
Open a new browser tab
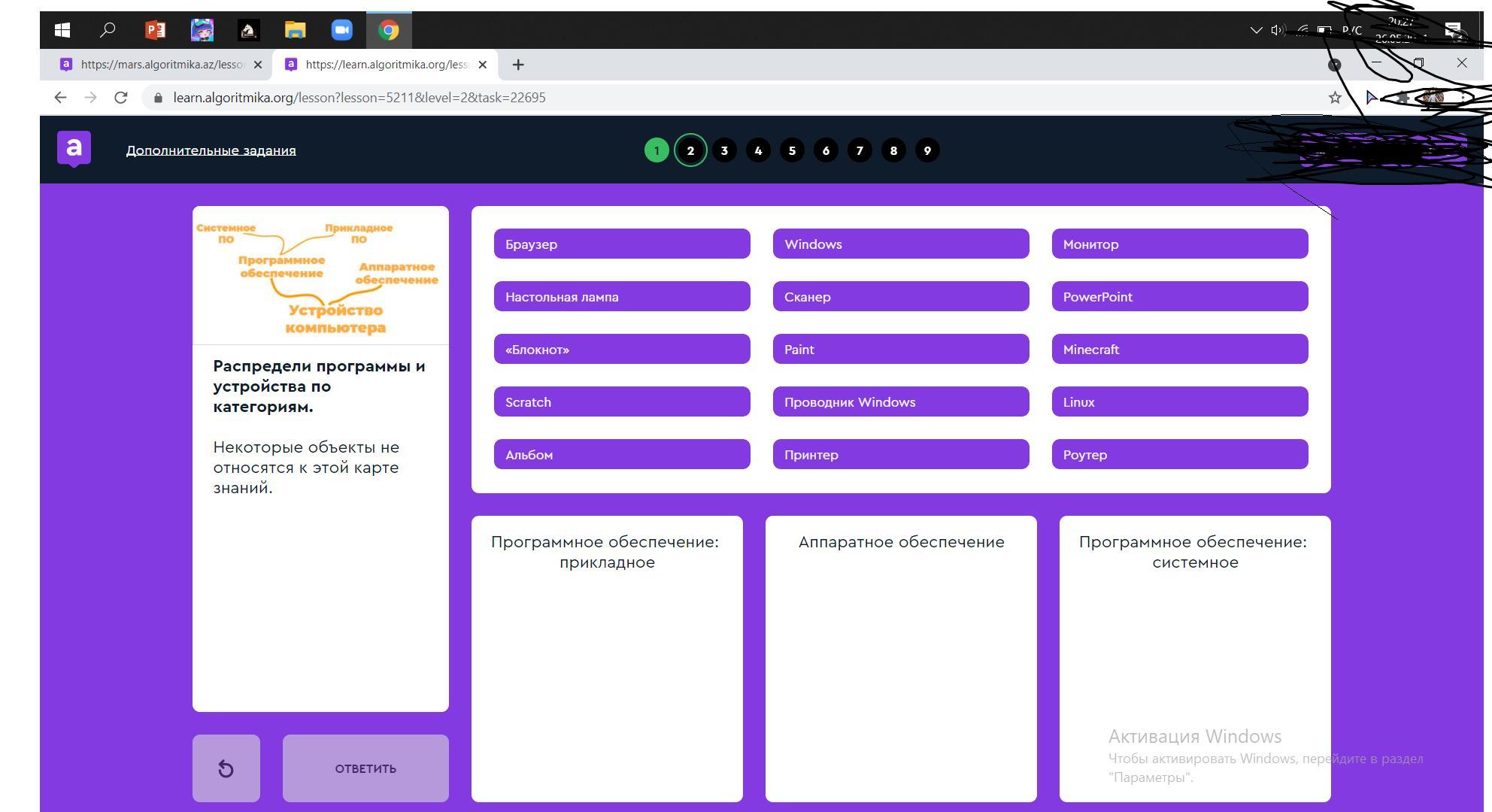click(x=518, y=65)
